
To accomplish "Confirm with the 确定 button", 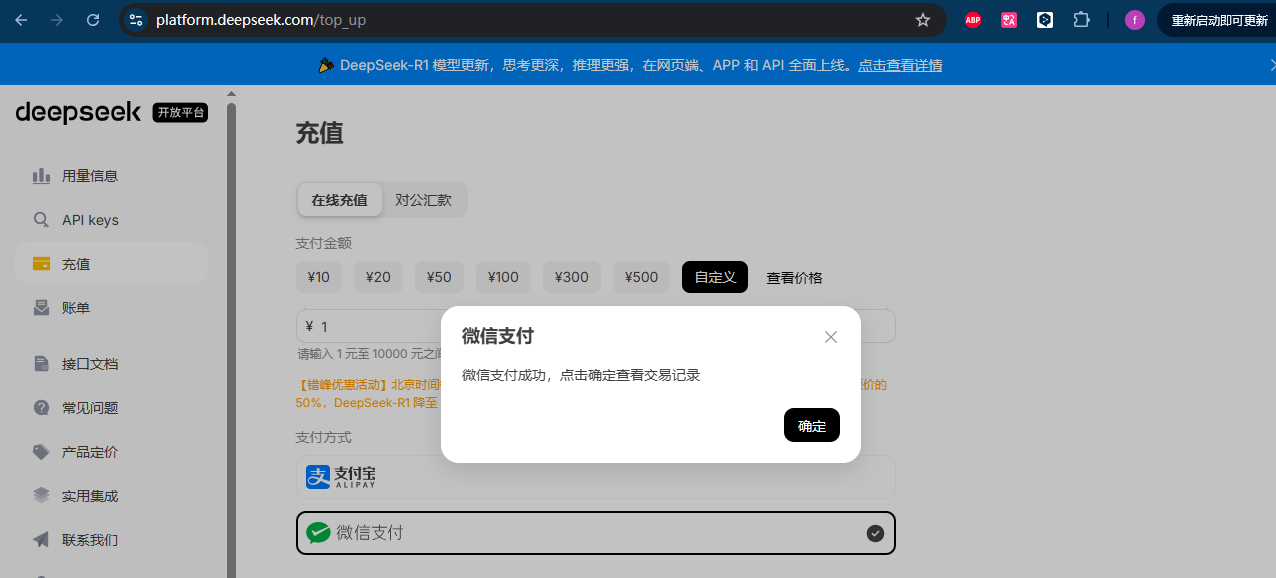I will pos(812,425).
